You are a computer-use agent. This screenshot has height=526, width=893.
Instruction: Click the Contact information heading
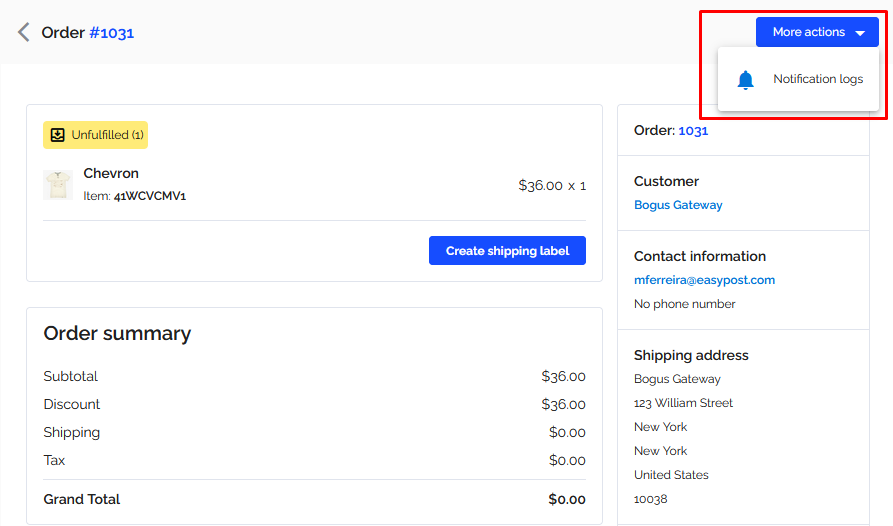[x=700, y=256]
